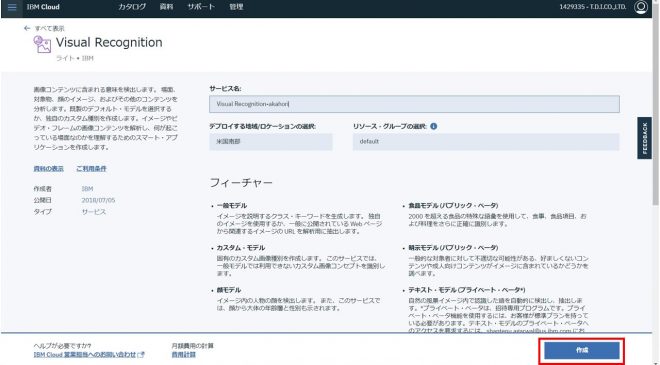The width and height of the screenshot is (660, 365).
Task: Focus the サービス名 input field
Action: [x=414, y=104]
